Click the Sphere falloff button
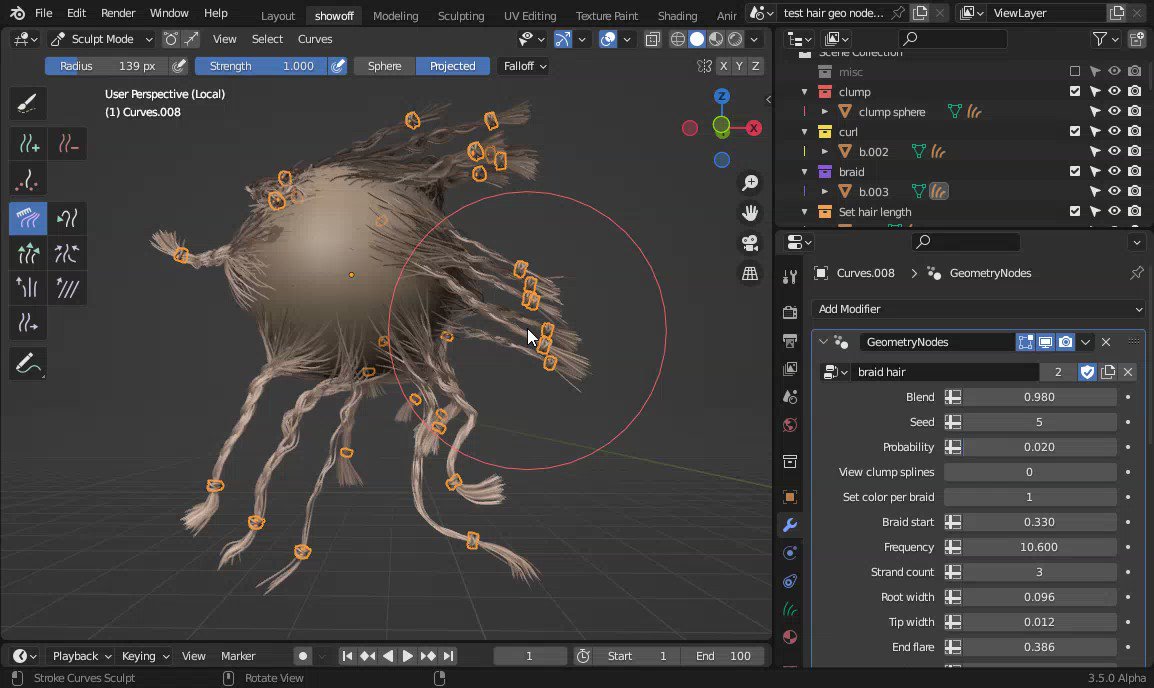This screenshot has width=1154, height=688. (x=383, y=65)
